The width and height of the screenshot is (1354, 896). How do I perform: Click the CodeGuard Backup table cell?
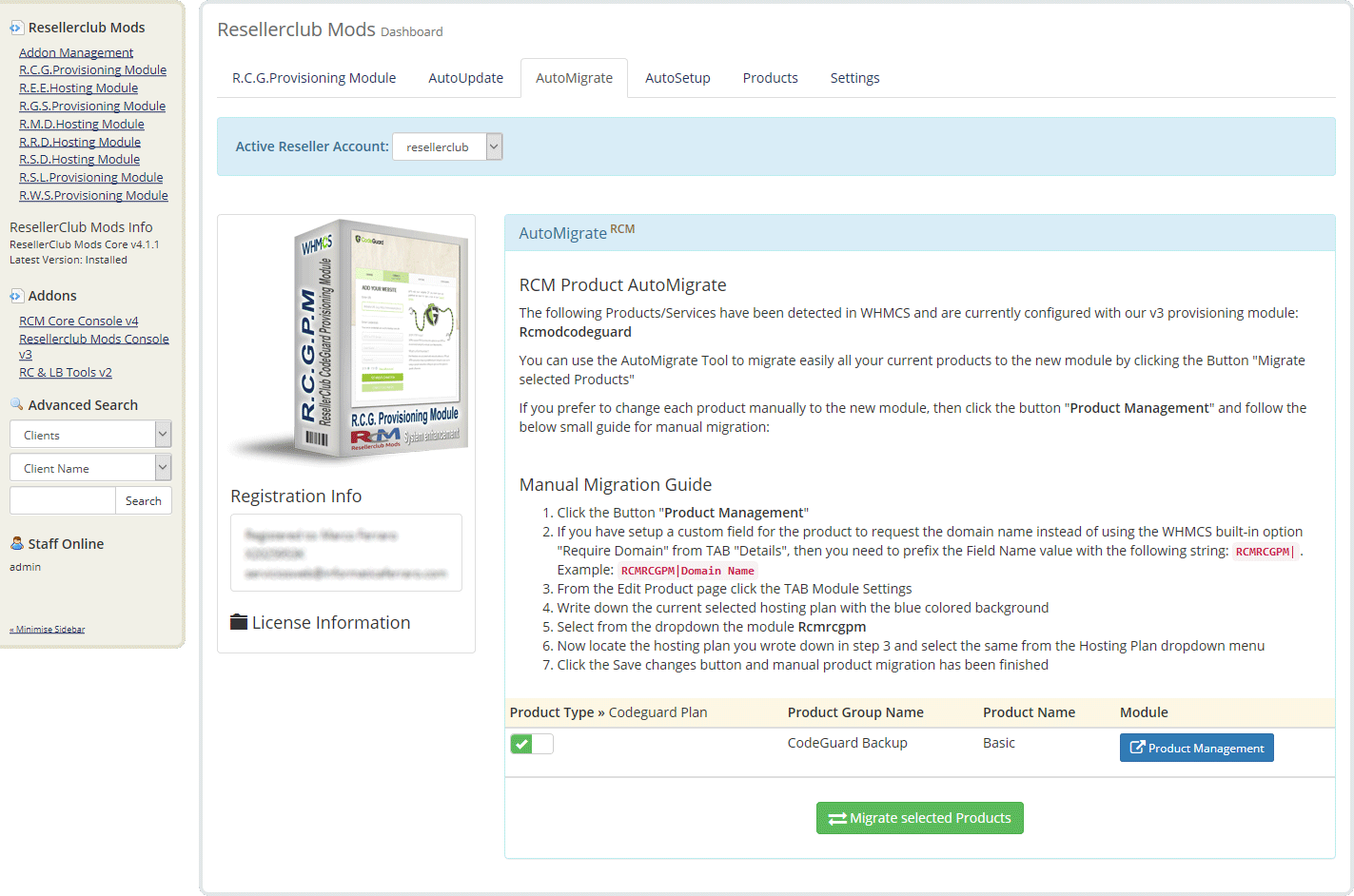coord(847,743)
